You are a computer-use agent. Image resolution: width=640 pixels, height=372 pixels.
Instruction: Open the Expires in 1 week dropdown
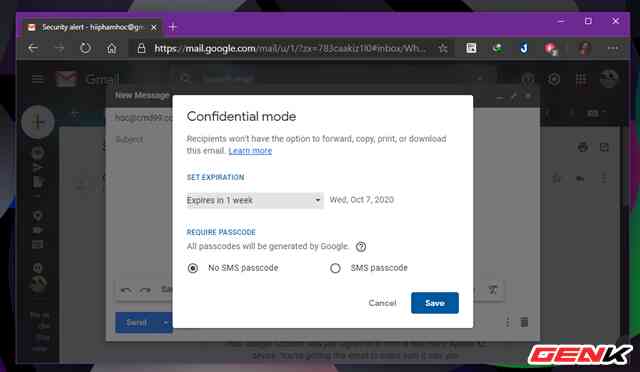(255, 200)
